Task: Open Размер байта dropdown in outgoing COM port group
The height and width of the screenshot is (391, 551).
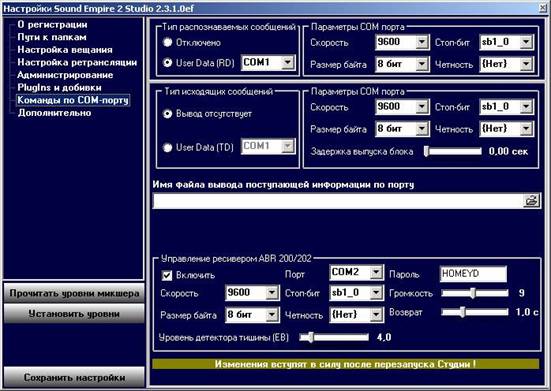Action: pos(422,129)
